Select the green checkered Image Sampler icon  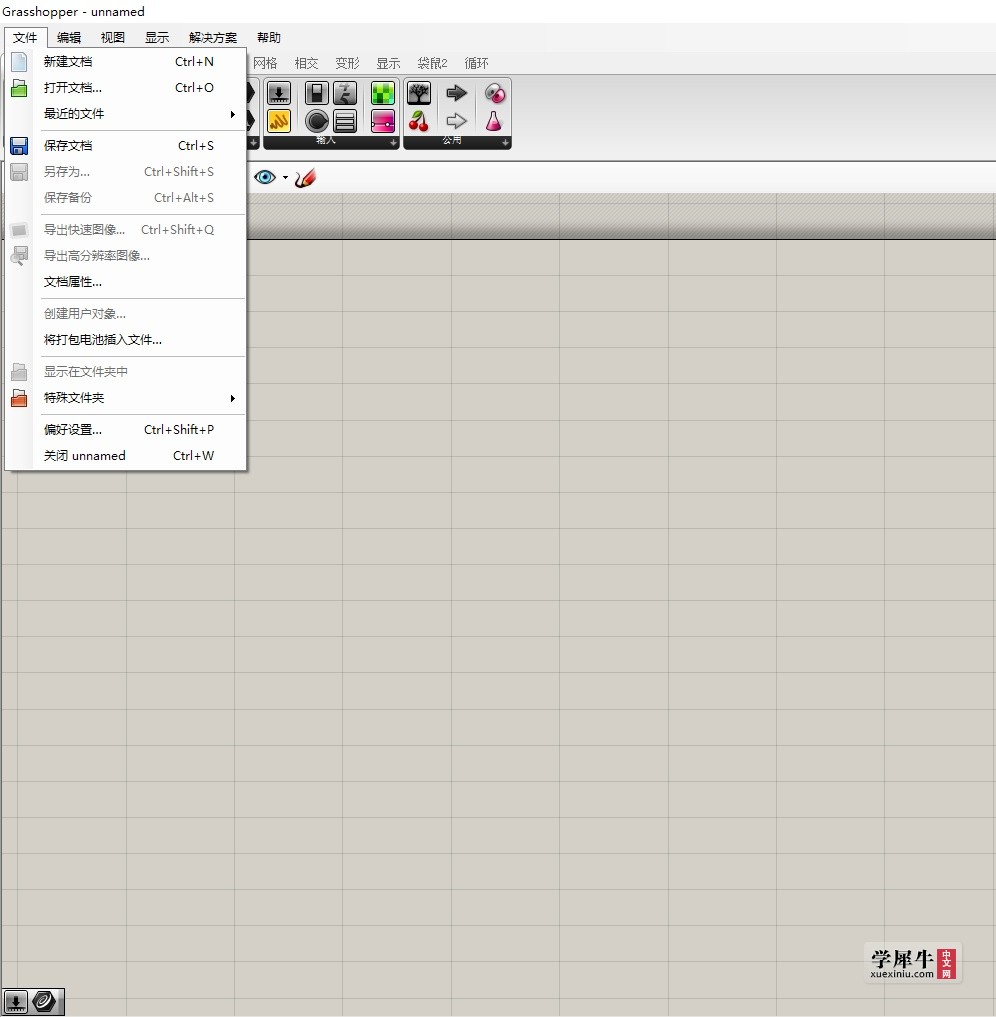(x=383, y=93)
